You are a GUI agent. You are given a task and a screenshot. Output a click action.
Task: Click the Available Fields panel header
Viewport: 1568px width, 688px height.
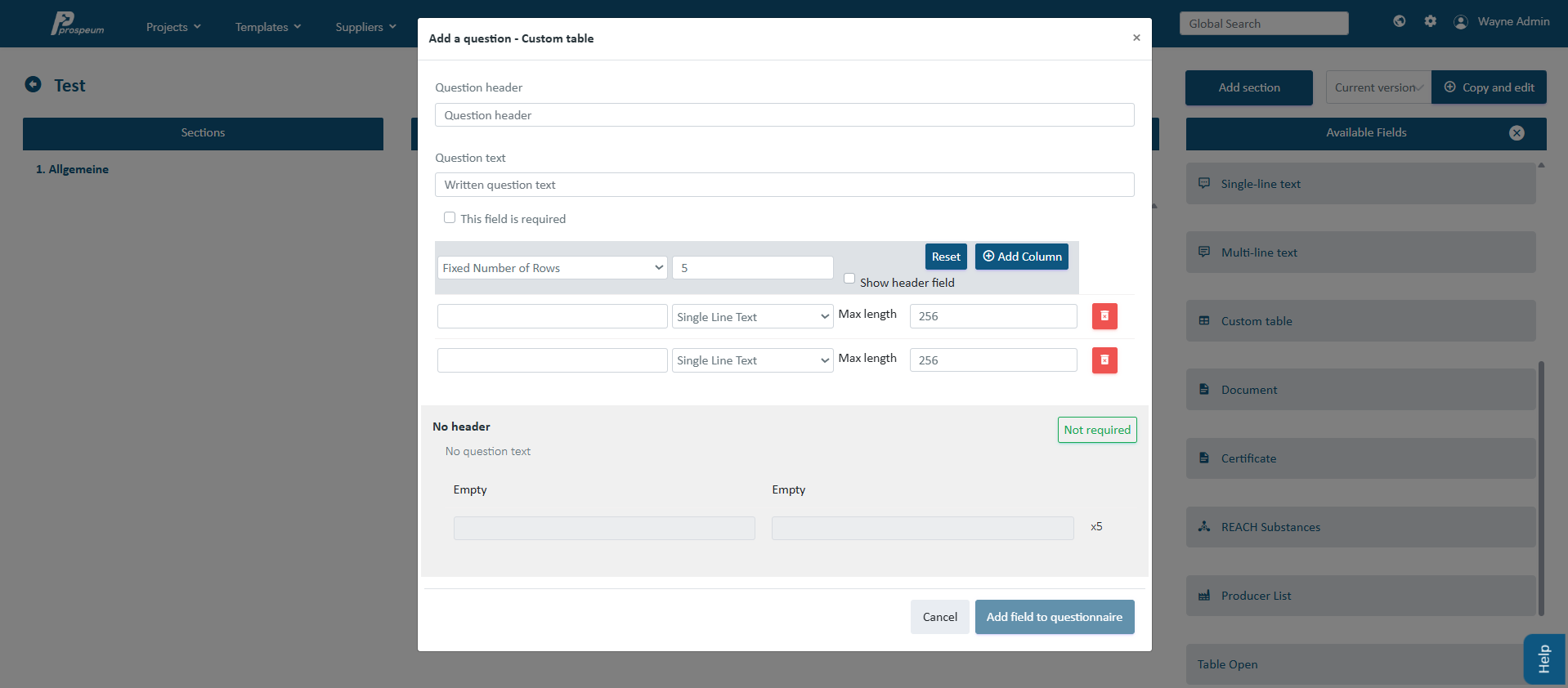[1366, 133]
